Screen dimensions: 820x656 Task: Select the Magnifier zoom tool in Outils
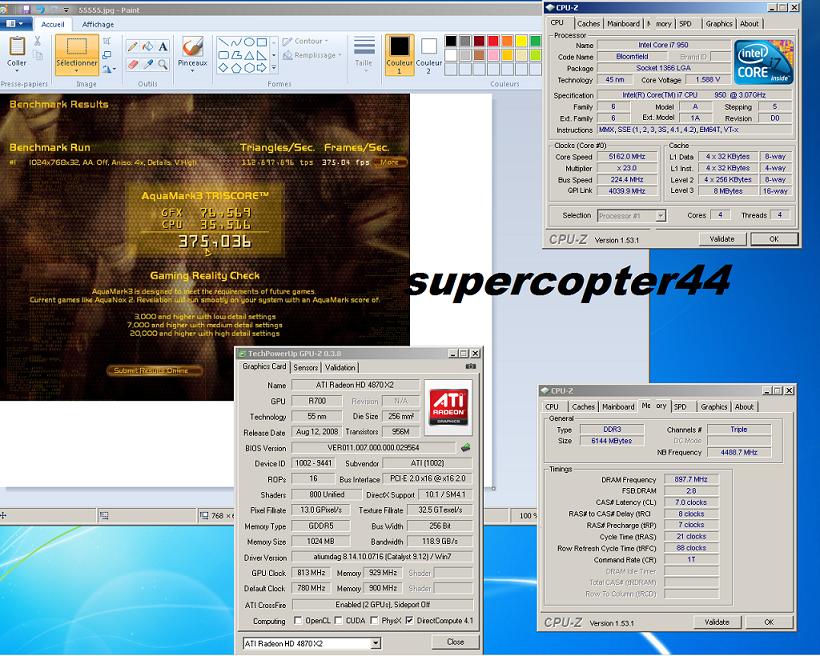click(x=163, y=64)
